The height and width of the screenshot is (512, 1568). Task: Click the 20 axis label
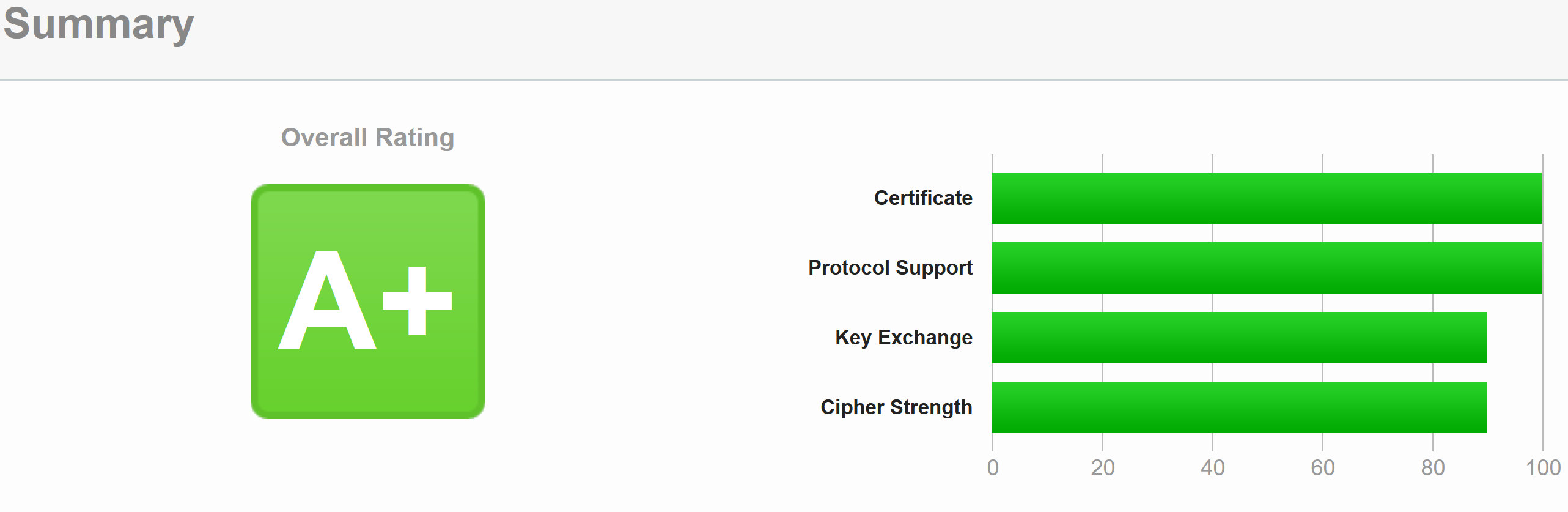[x=1103, y=468]
